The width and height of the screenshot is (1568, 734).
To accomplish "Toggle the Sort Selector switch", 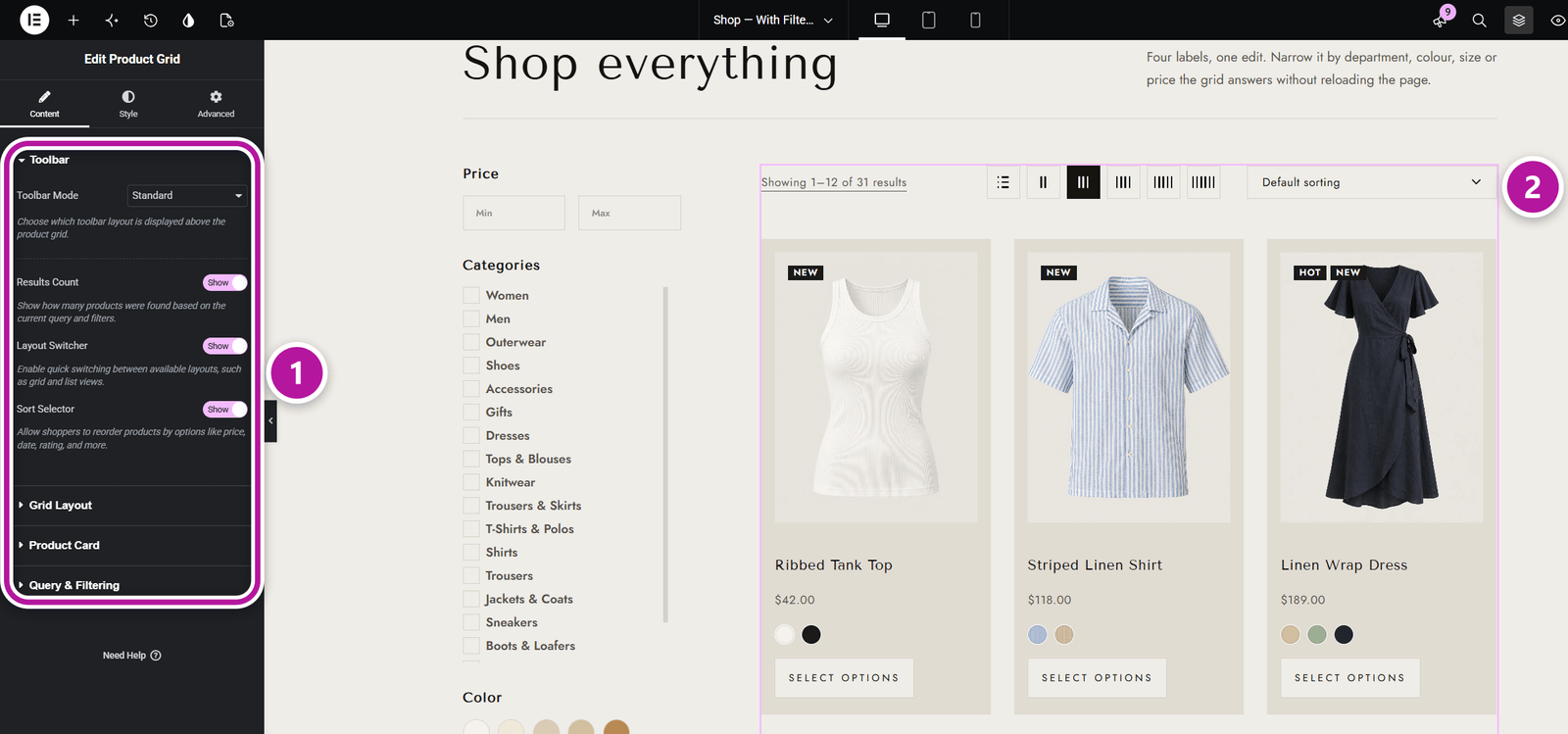I will [x=224, y=410].
